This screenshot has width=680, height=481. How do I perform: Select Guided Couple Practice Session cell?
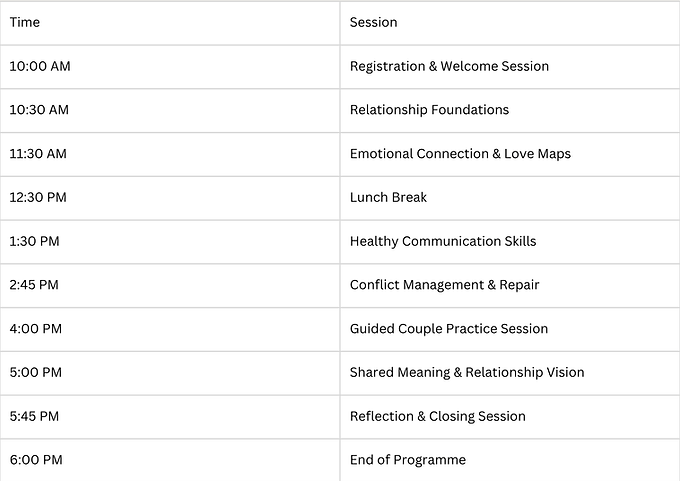(510, 329)
